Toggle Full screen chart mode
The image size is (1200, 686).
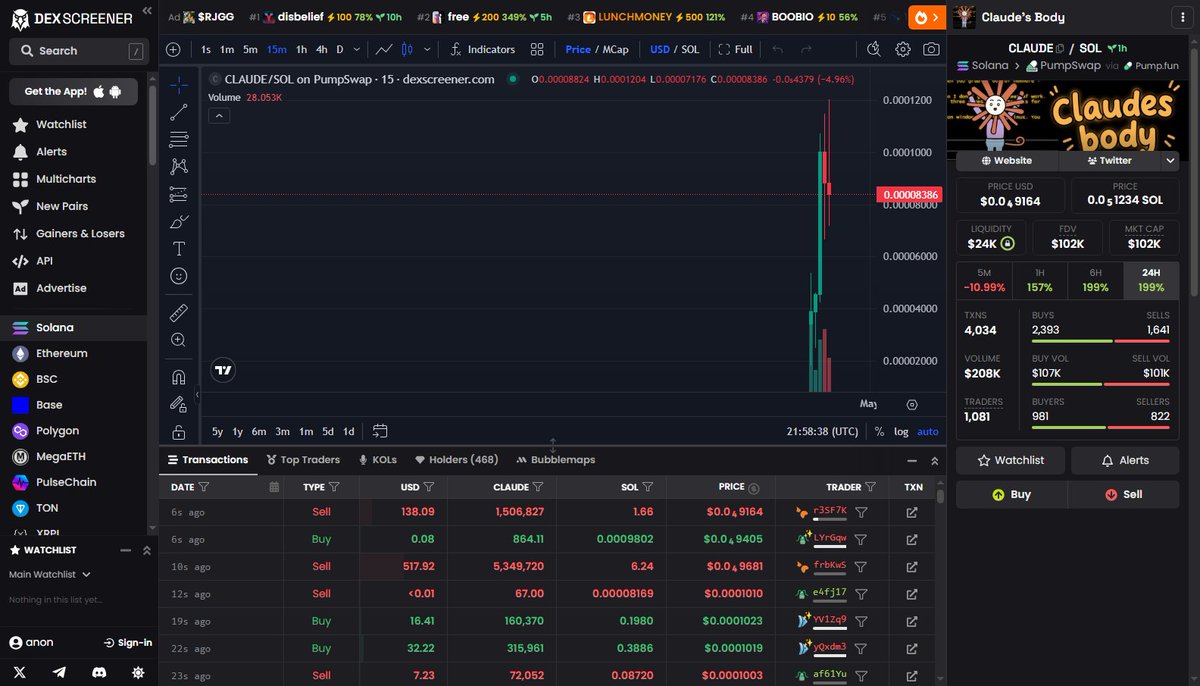pyautogui.click(x=735, y=49)
